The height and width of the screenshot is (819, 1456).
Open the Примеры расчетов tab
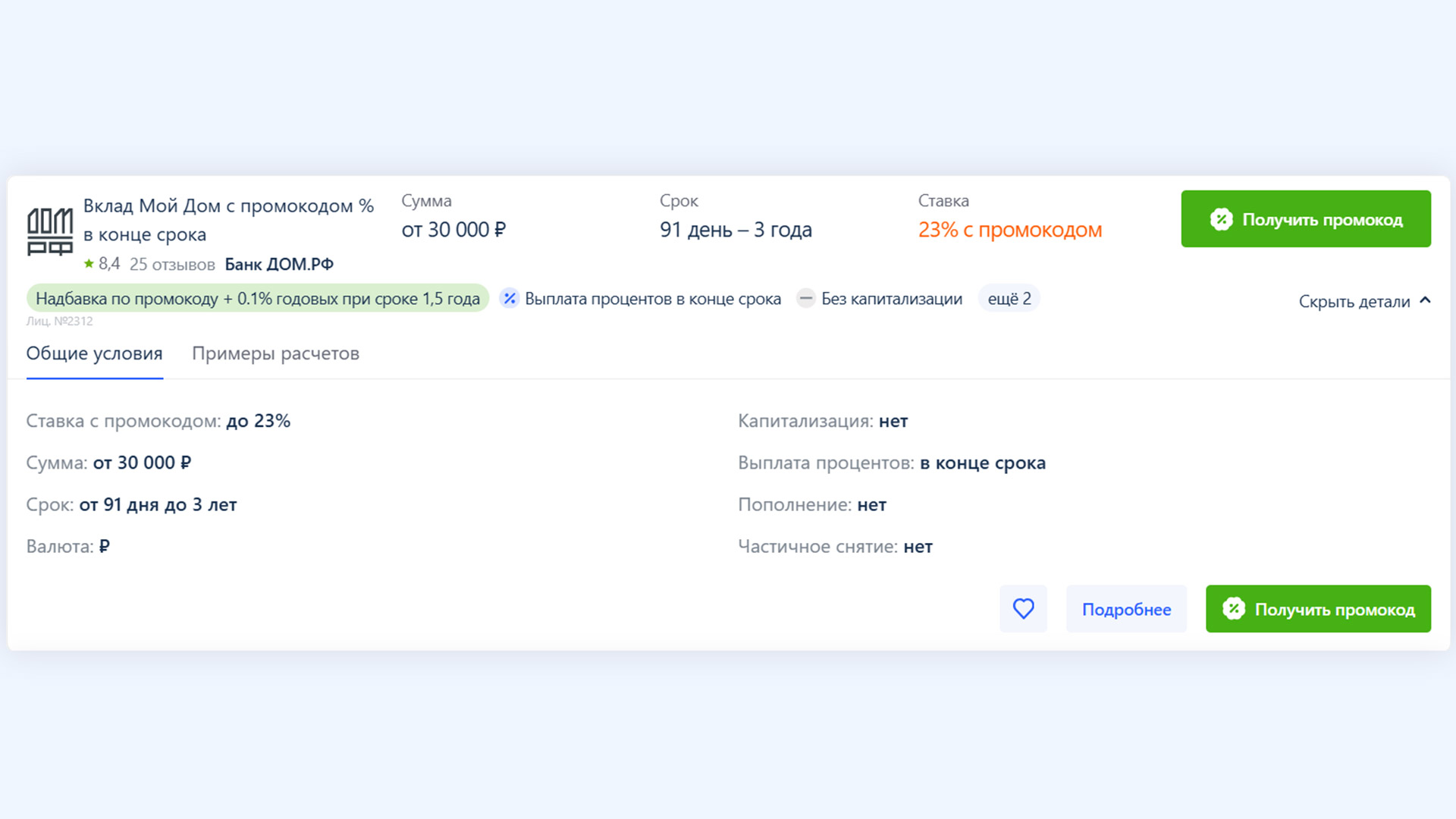pos(275,353)
